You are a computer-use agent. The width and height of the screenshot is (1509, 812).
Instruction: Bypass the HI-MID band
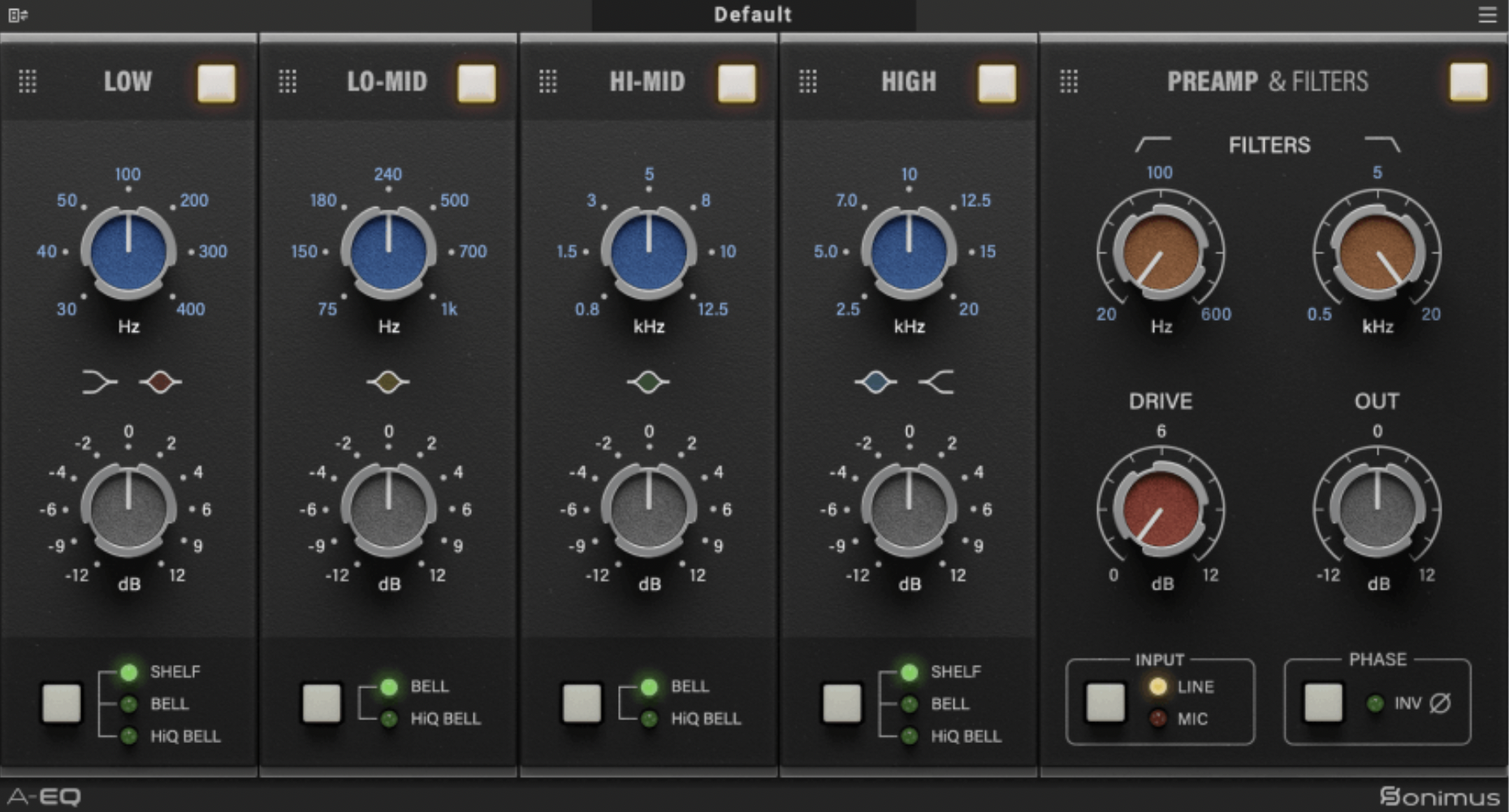[737, 84]
